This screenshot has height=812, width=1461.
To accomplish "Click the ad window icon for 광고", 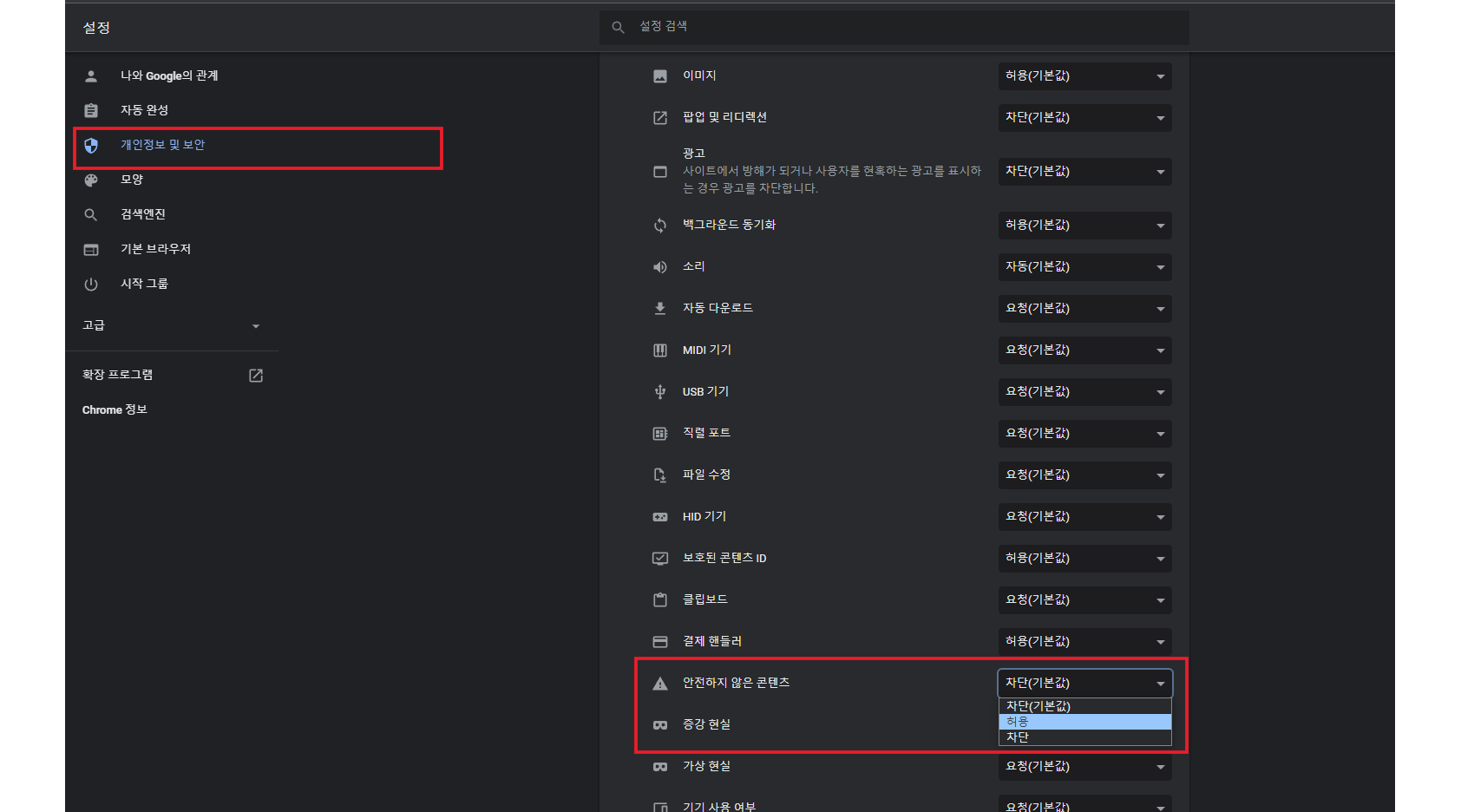I will tap(660, 172).
